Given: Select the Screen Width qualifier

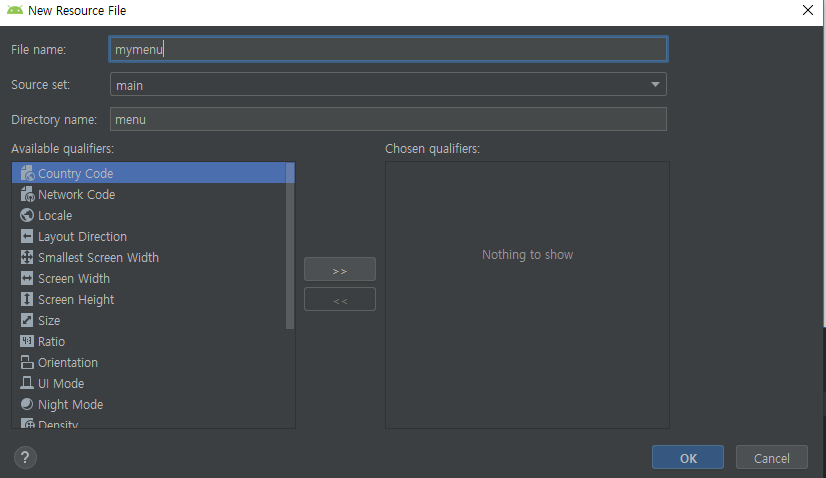Looking at the screenshot, I should [149, 278].
